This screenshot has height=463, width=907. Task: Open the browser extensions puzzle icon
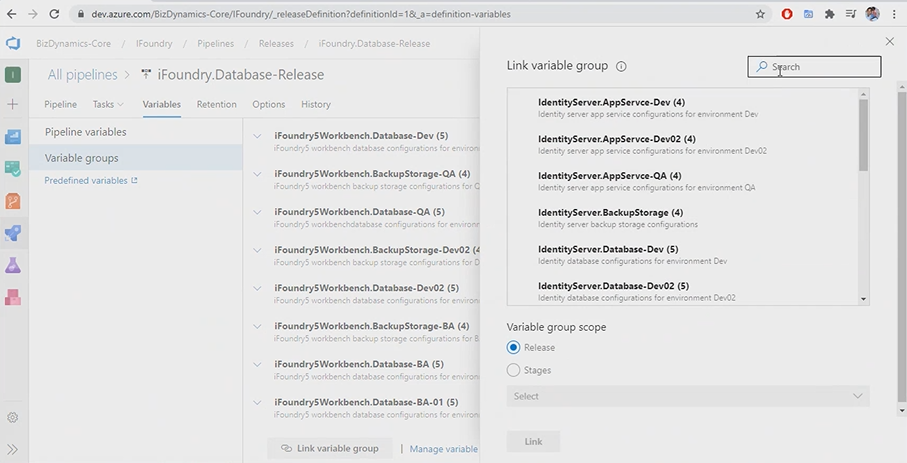point(829,14)
